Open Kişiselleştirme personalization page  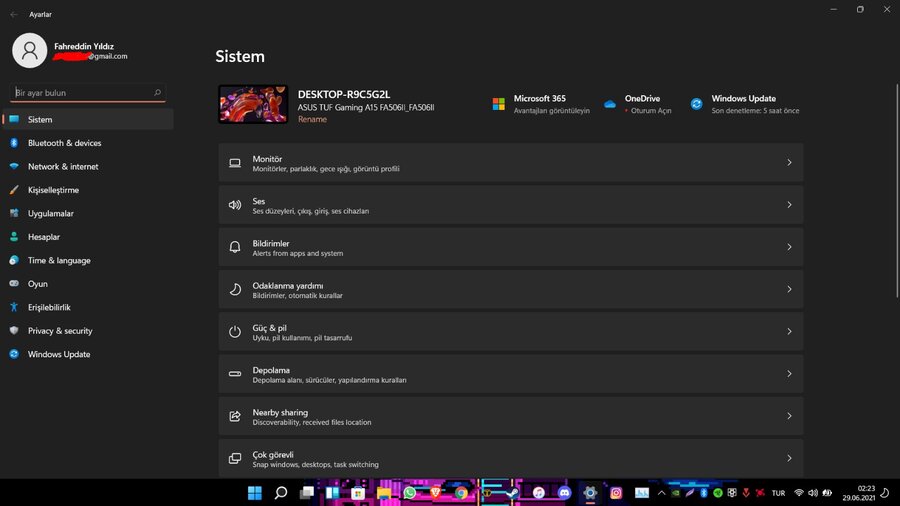tap(53, 190)
